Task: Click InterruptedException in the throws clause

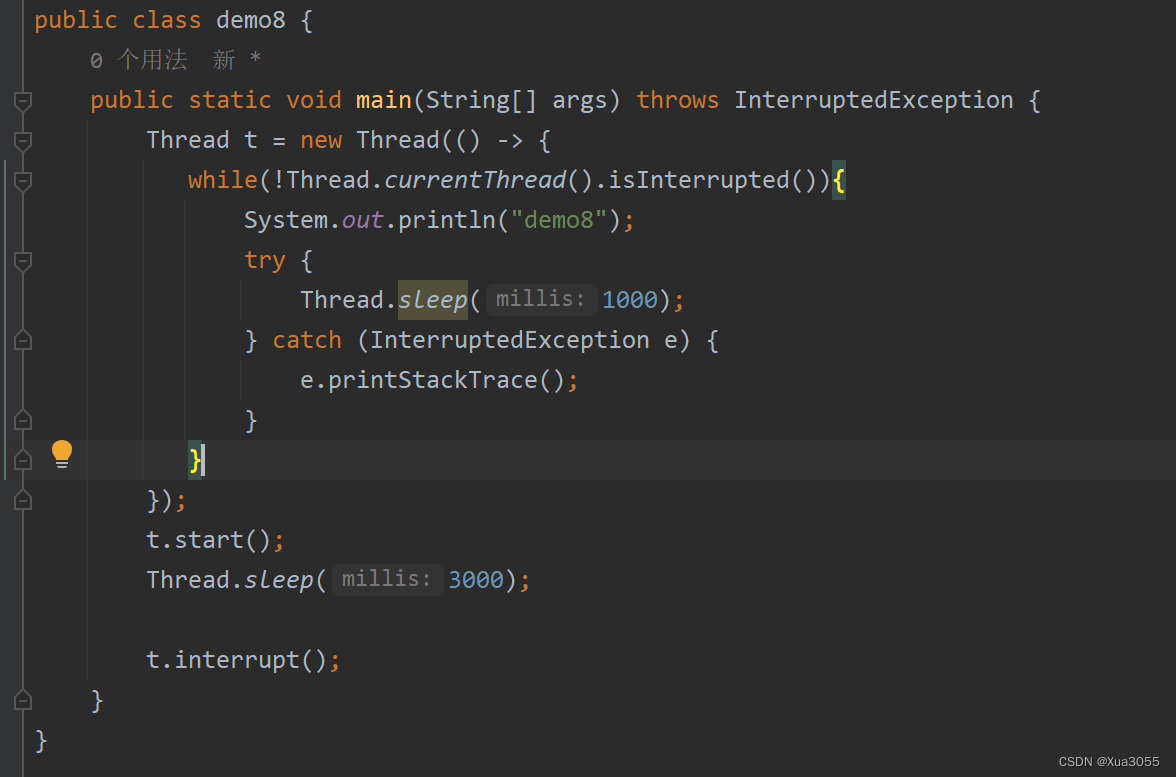Action: click(873, 99)
